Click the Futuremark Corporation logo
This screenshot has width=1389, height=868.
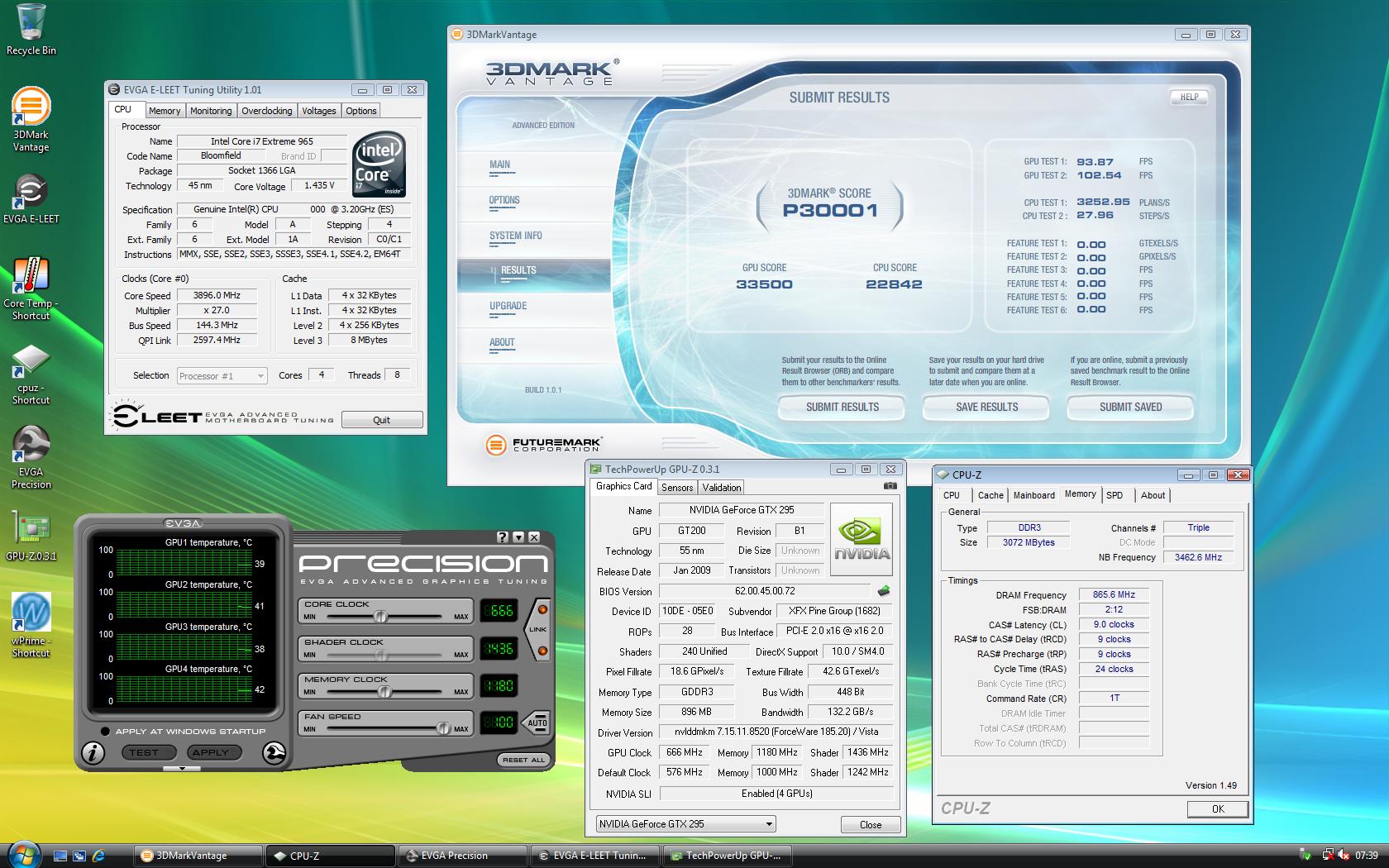544,445
